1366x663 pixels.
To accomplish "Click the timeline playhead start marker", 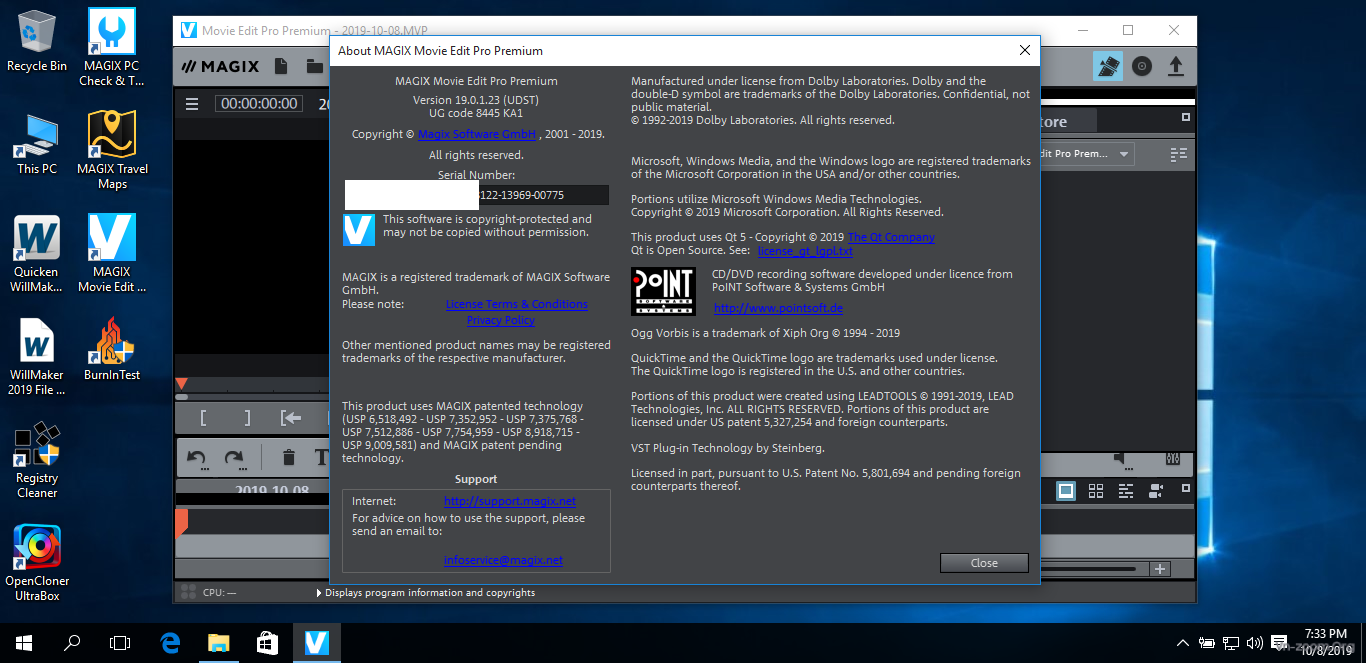I will (181, 524).
